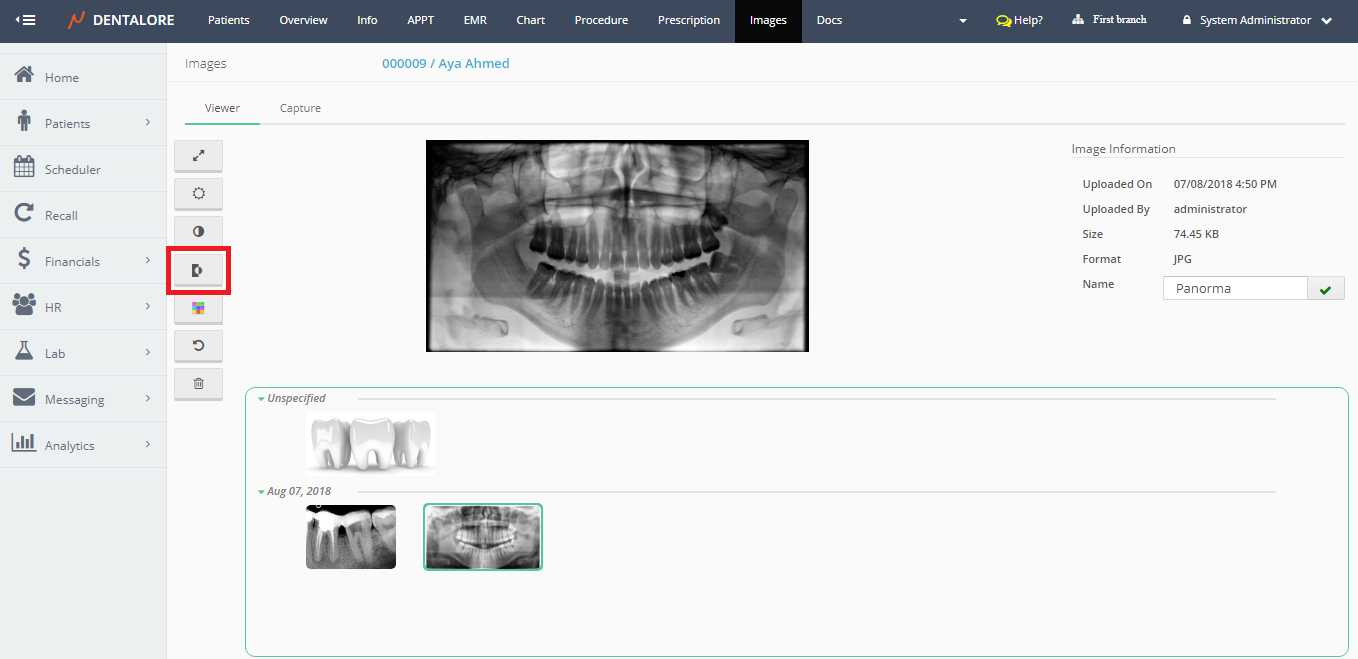Delete the image using trash icon
The height and width of the screenshot is (659, 1358).
tap(198, 384)
